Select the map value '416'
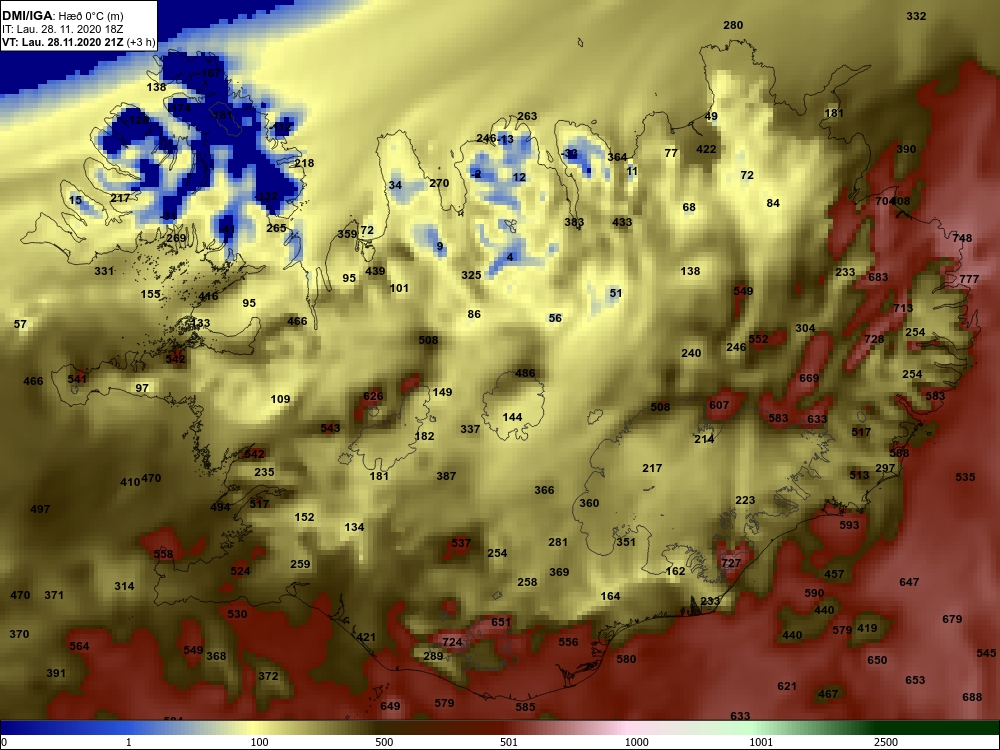The height and width of the screenshot is (750, 1000). coord(208,296)
